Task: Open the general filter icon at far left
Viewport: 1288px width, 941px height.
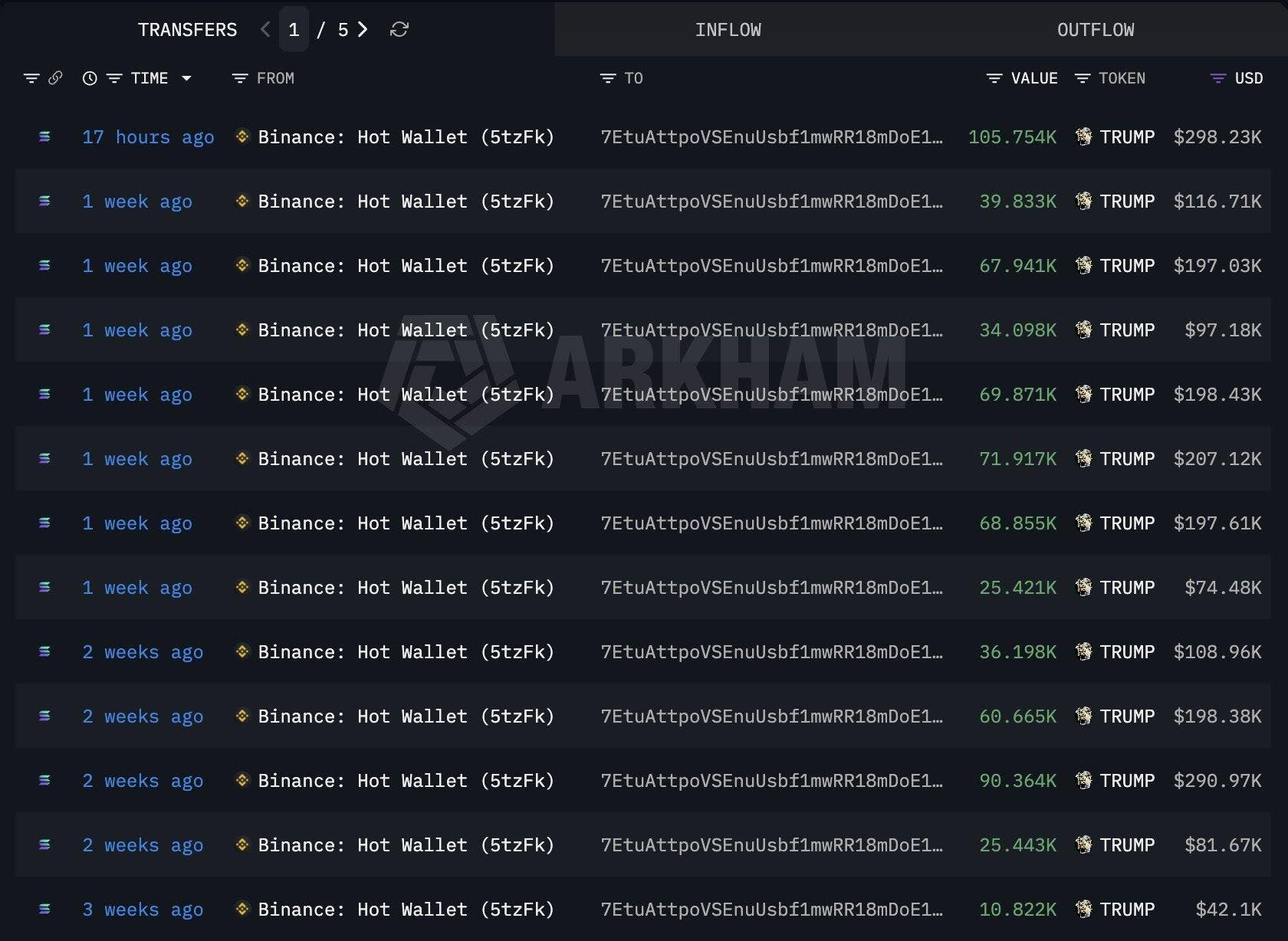Action: (x=31, y=78)
